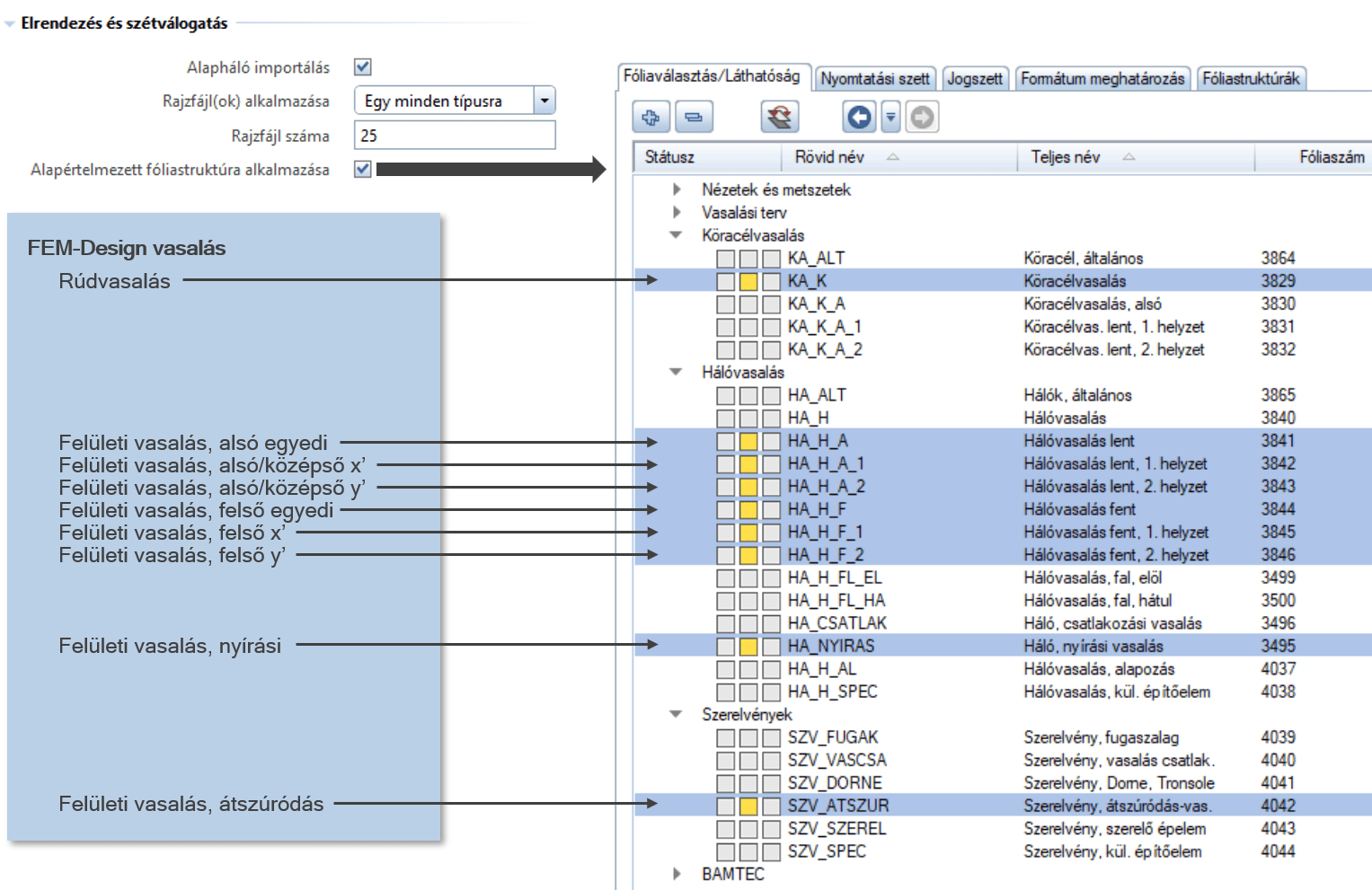
Task: Collapse Szerelvények tree node
Action: click(677, 714)
